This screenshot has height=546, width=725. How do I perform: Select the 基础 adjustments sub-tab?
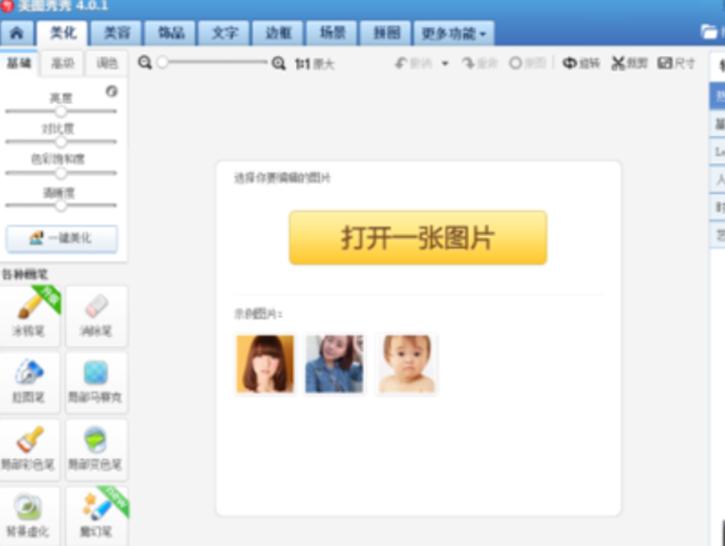[18, 63]
